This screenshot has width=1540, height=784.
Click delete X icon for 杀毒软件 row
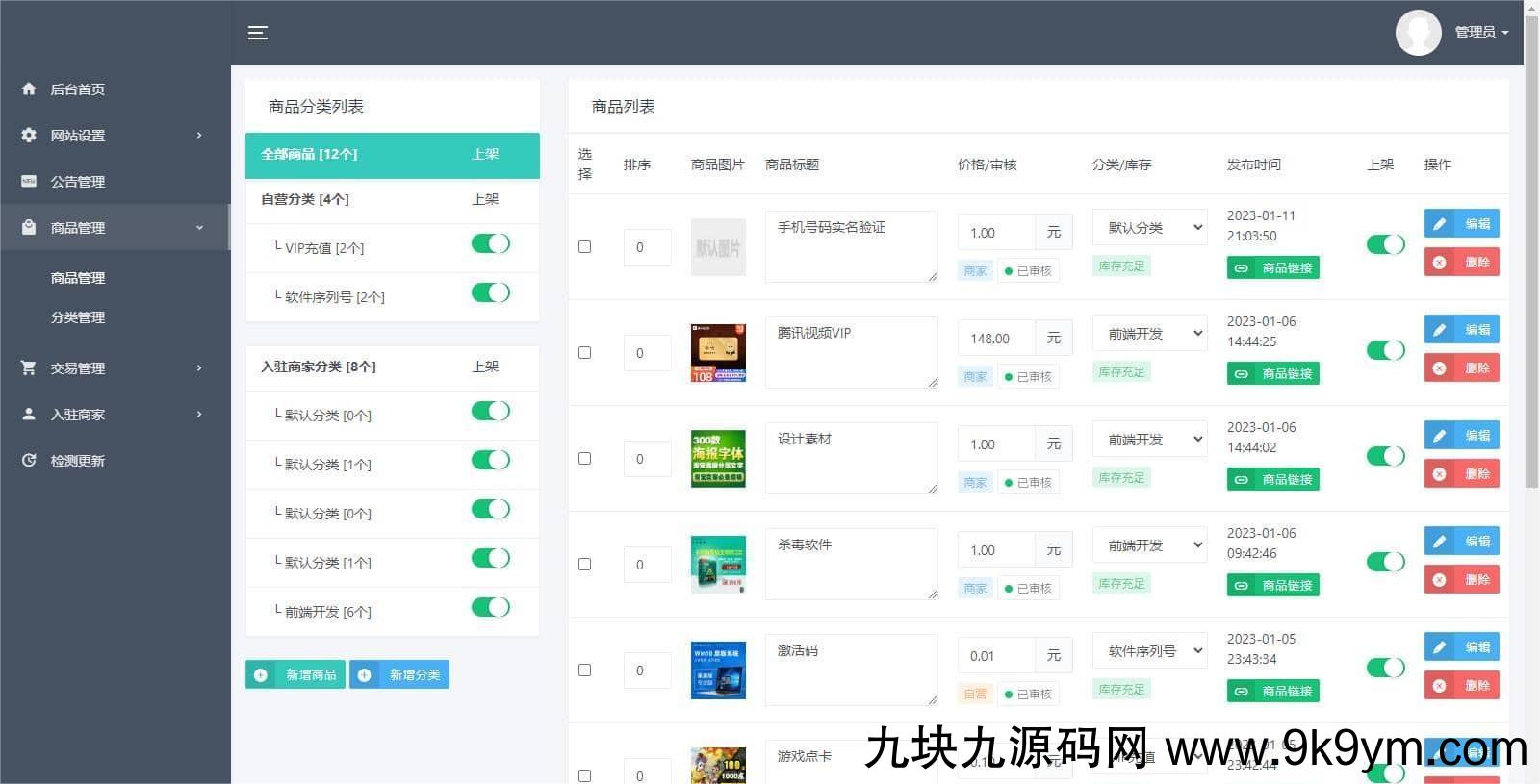(1440, 580)
